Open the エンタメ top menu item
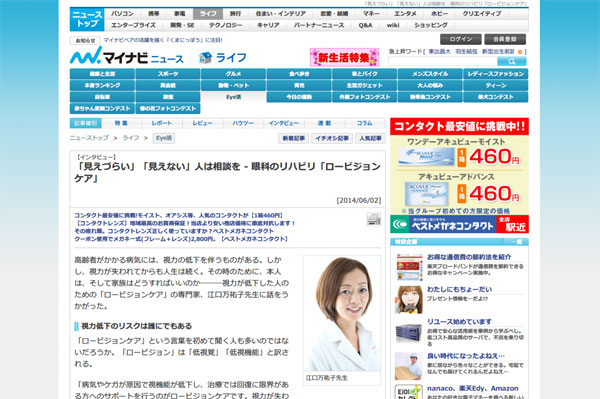 [x=405, y=14]
